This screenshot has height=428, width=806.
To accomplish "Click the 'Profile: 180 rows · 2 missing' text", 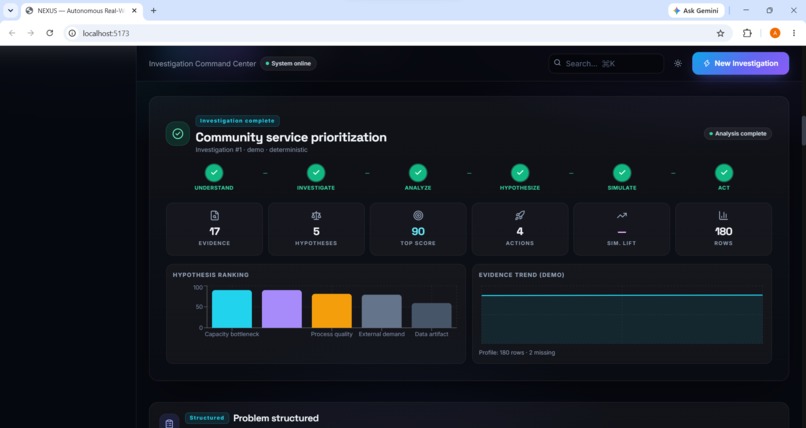I will tap(517, 352).
